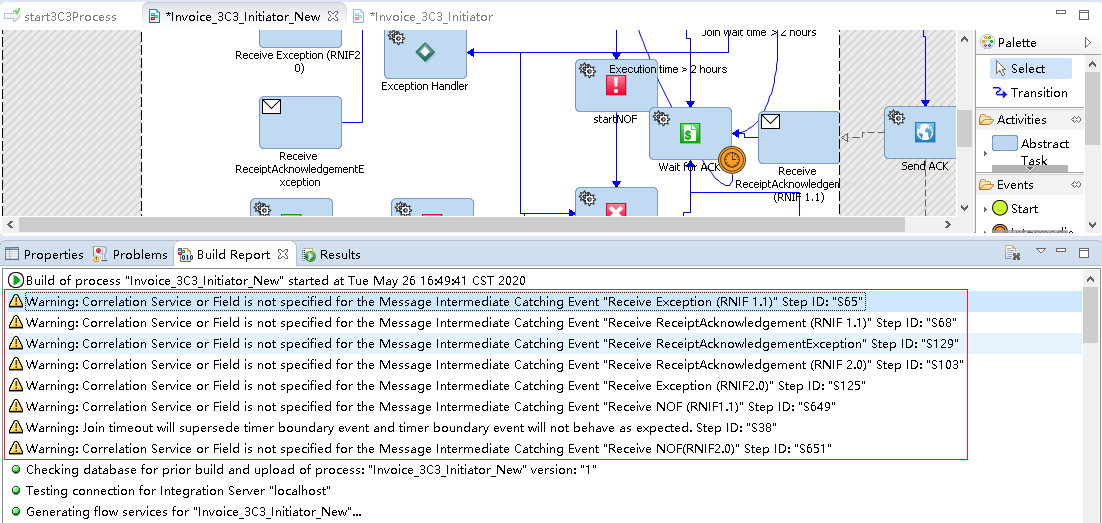Click the Start event icon

tap(999, 209)
